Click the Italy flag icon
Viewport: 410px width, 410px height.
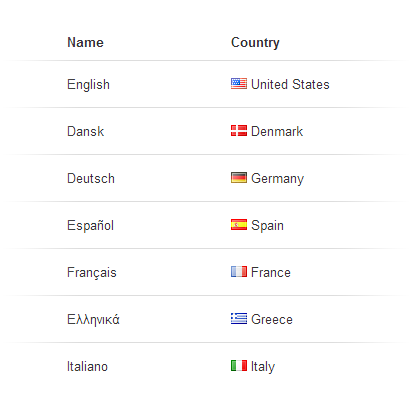(x=239, y=366)
